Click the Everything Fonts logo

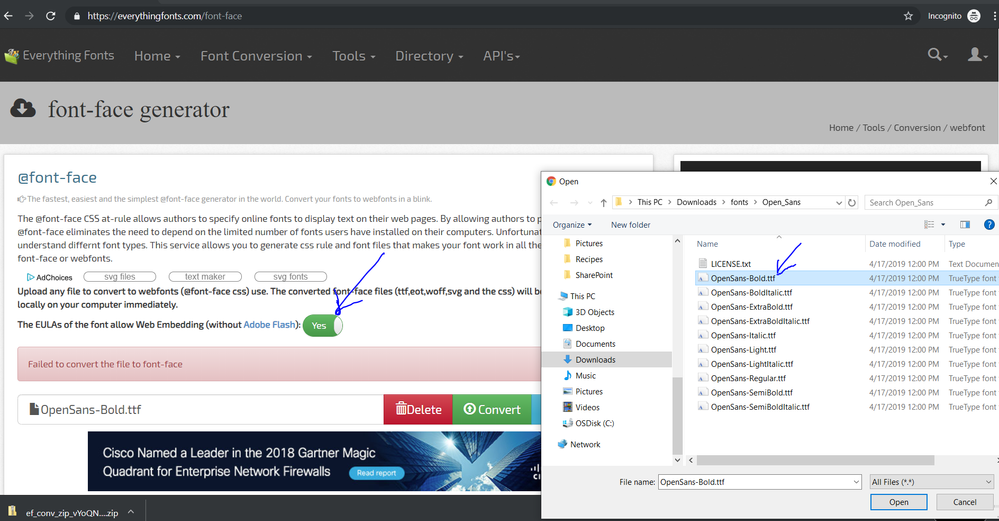coord(59,55)
